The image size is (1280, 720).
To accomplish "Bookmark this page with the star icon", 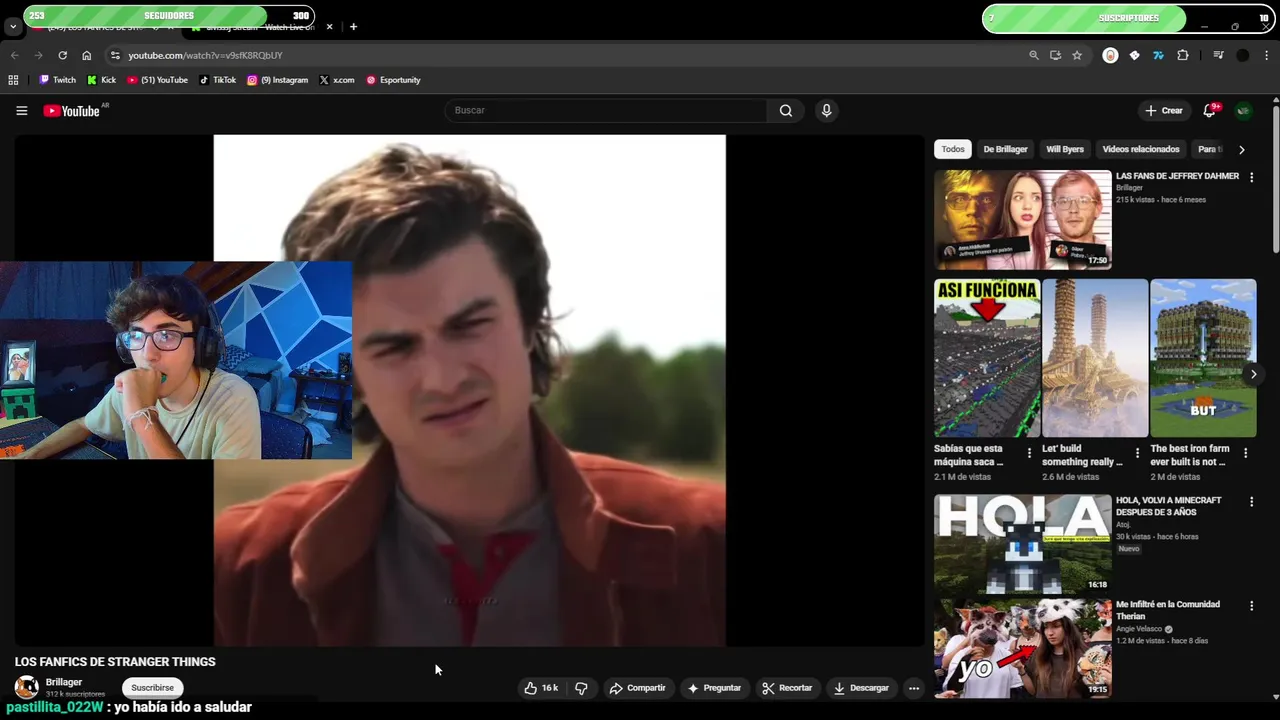I will coord(1077,55).
